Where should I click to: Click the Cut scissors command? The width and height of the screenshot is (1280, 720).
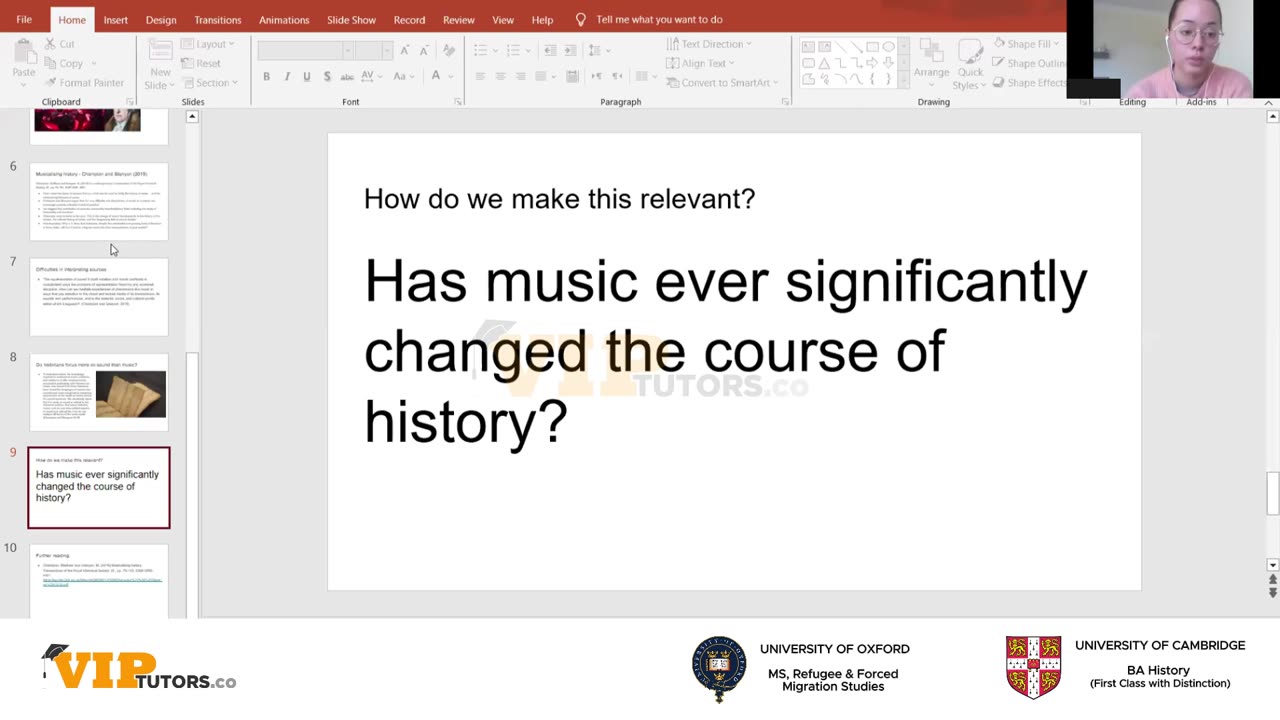click(x=60, y=44)
